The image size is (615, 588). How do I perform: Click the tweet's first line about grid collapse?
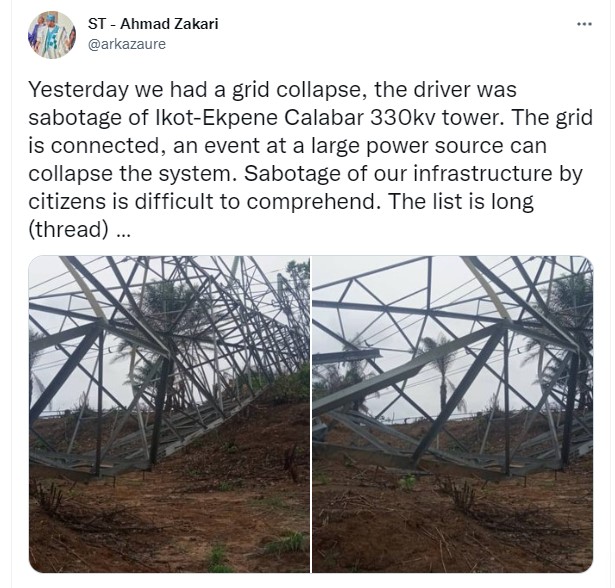(x=273, y=89)
